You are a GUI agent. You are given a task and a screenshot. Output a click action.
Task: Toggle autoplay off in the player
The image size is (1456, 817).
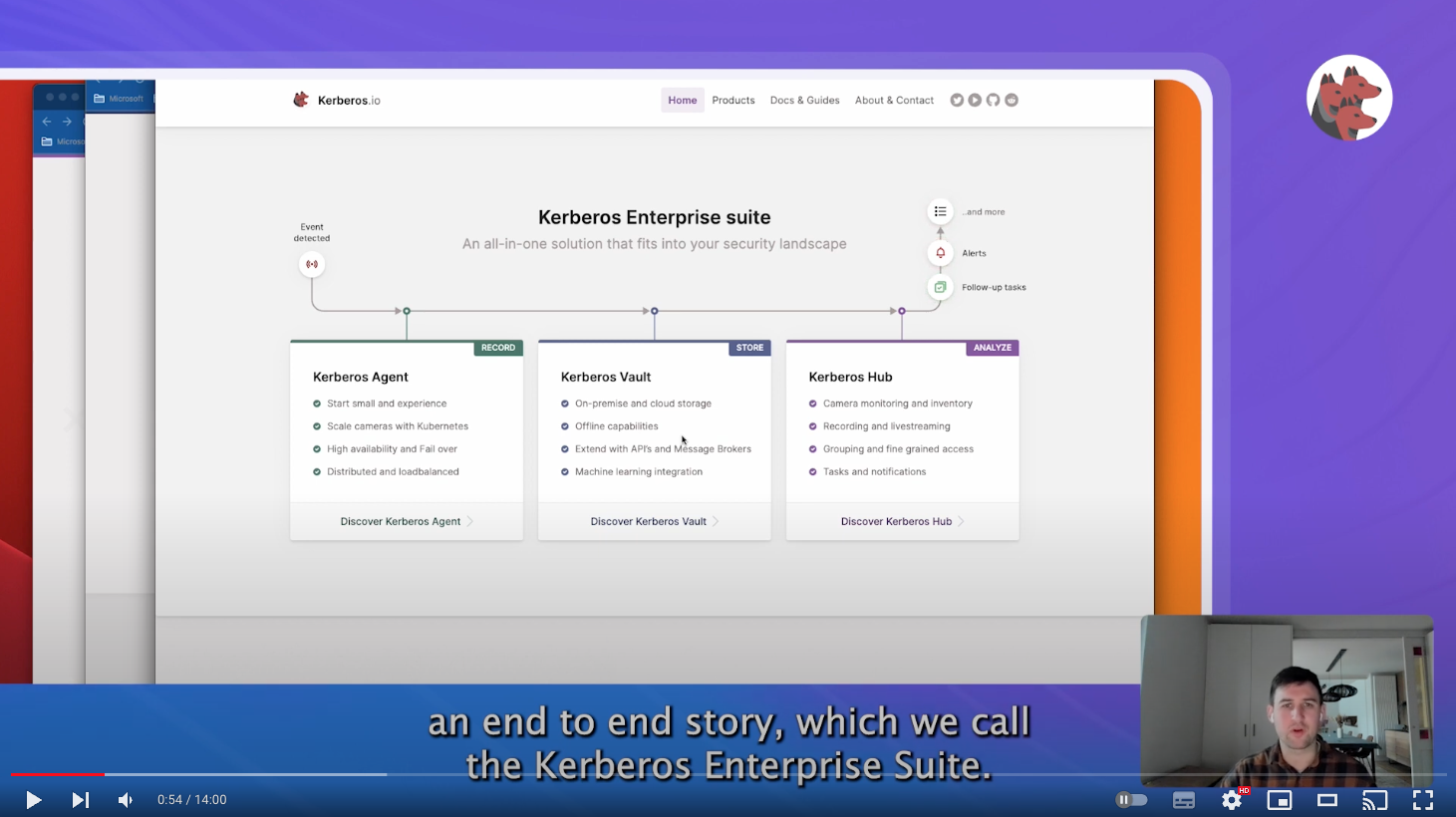tap(1131, 799)
